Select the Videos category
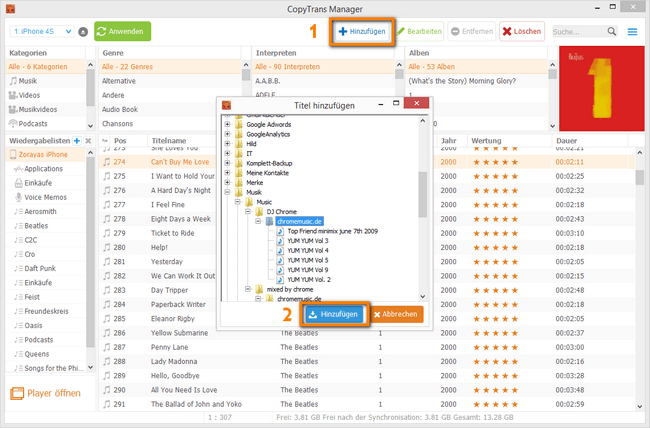Viewport: 650px width, 428px height. (x=46, y=95)
